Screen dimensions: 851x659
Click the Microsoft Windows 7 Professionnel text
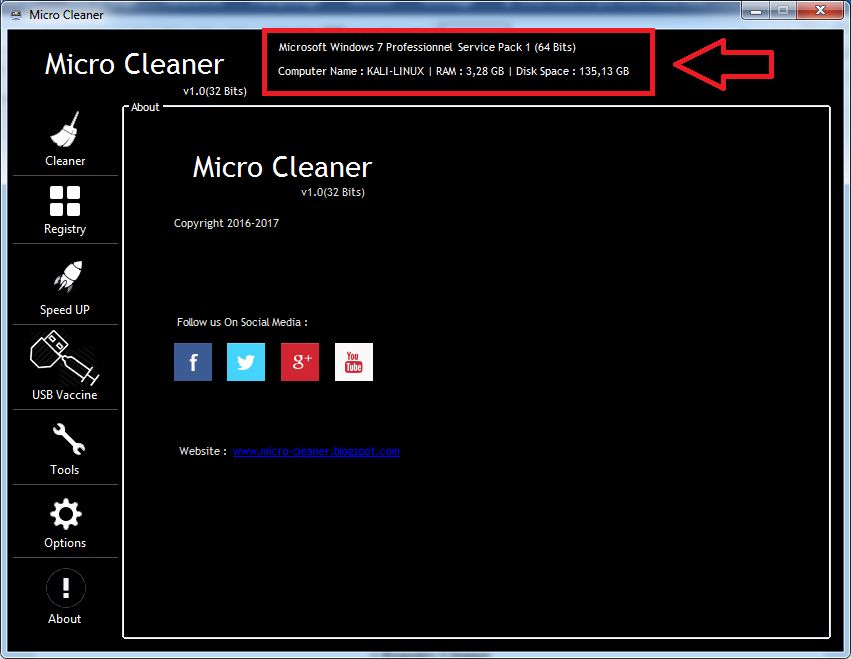coord(365,47)
